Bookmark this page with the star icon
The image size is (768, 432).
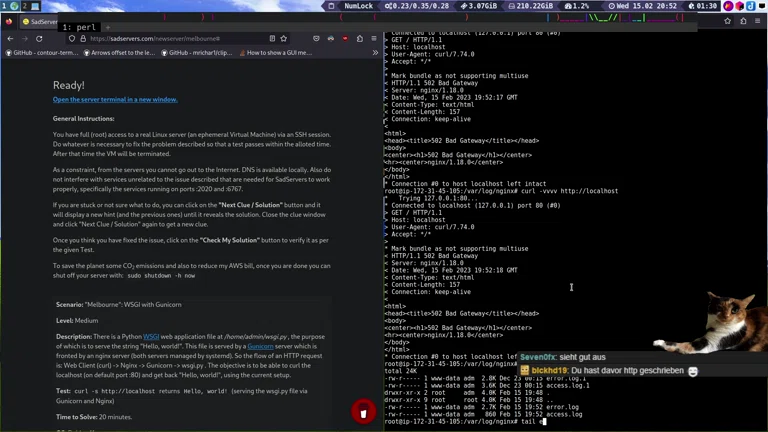click(284, 38)
